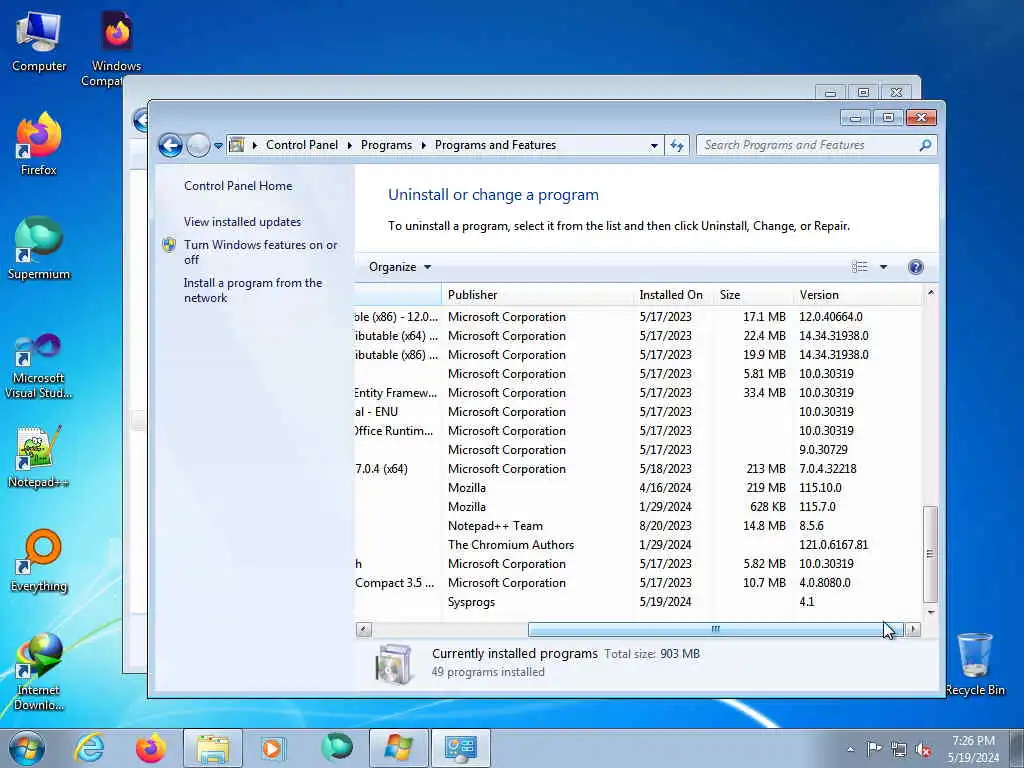Open the Firefox desktop shortcut
The height and width of the screenshot is (768, 1024).
[39, 144]
